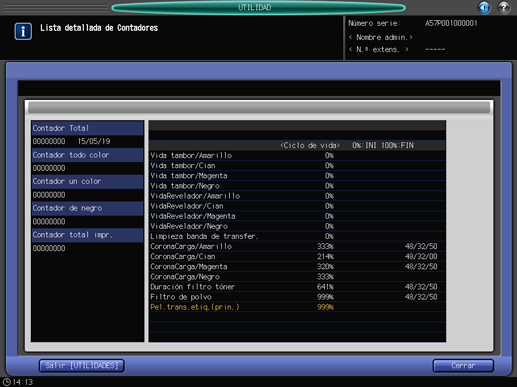Viewport: 517px width, 387px height.
Task: Select the Contador todo color header
Action: click(87, 155)
